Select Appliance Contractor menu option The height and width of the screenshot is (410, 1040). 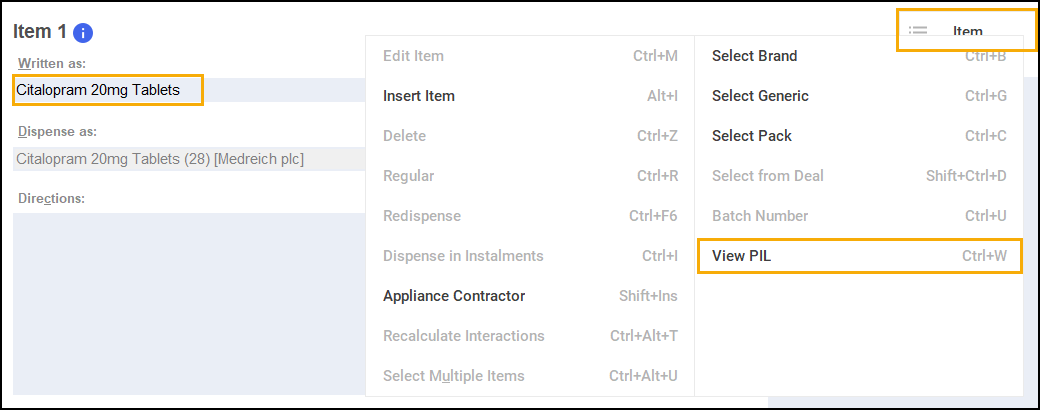tap(530, 296)
